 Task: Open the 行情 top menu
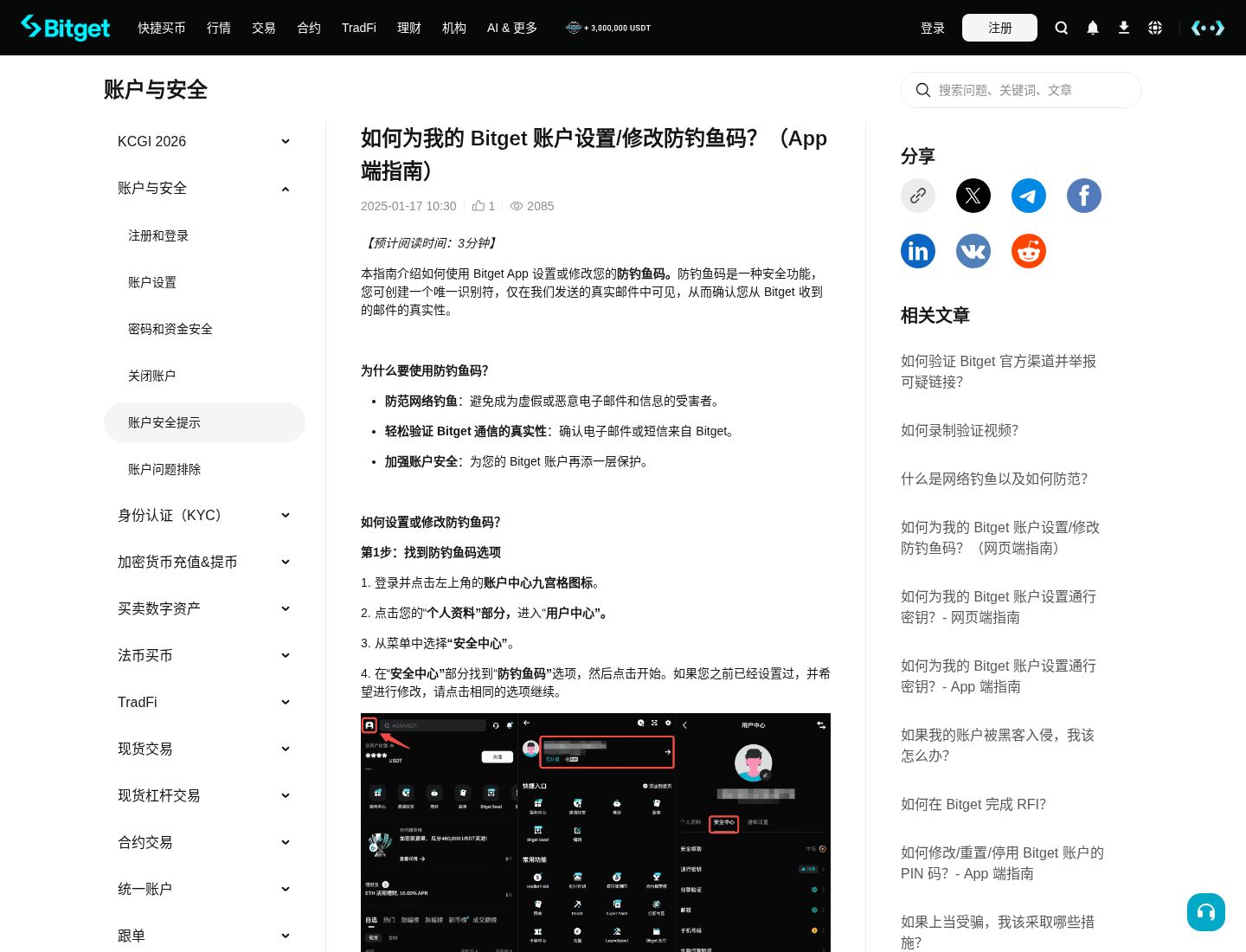pos(219,28)
